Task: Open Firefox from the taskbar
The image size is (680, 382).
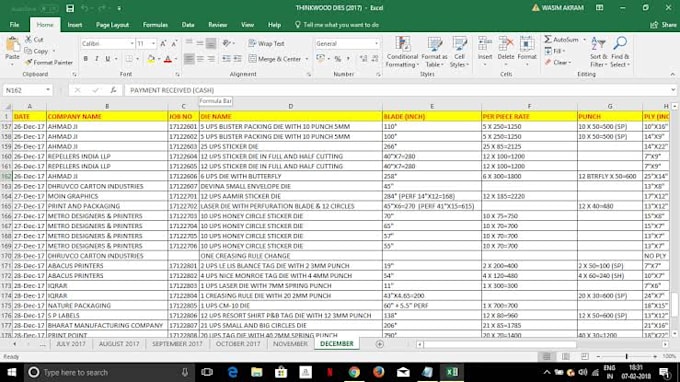Action: 379,372
